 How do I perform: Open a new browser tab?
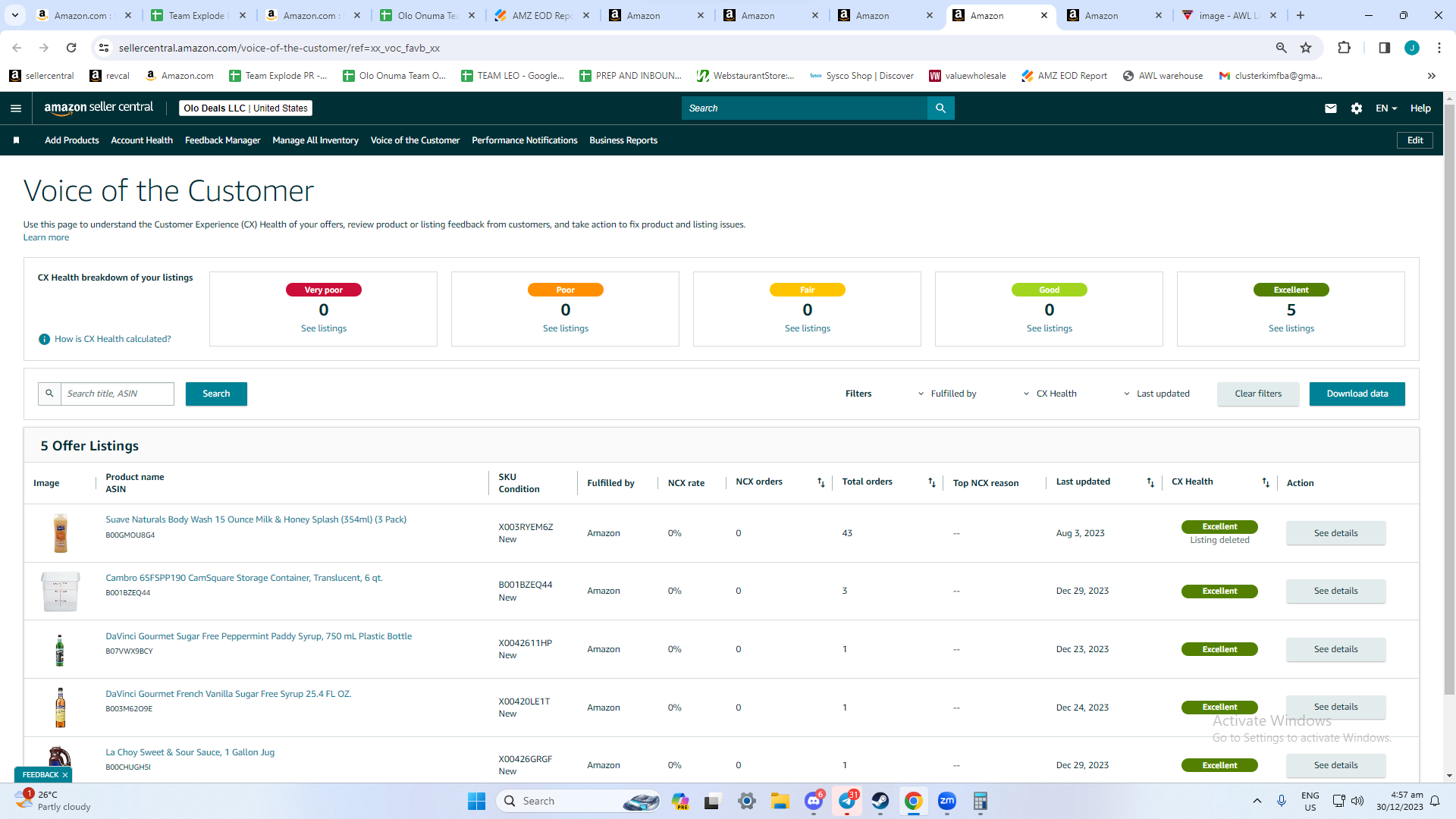tap(1301, 15)
